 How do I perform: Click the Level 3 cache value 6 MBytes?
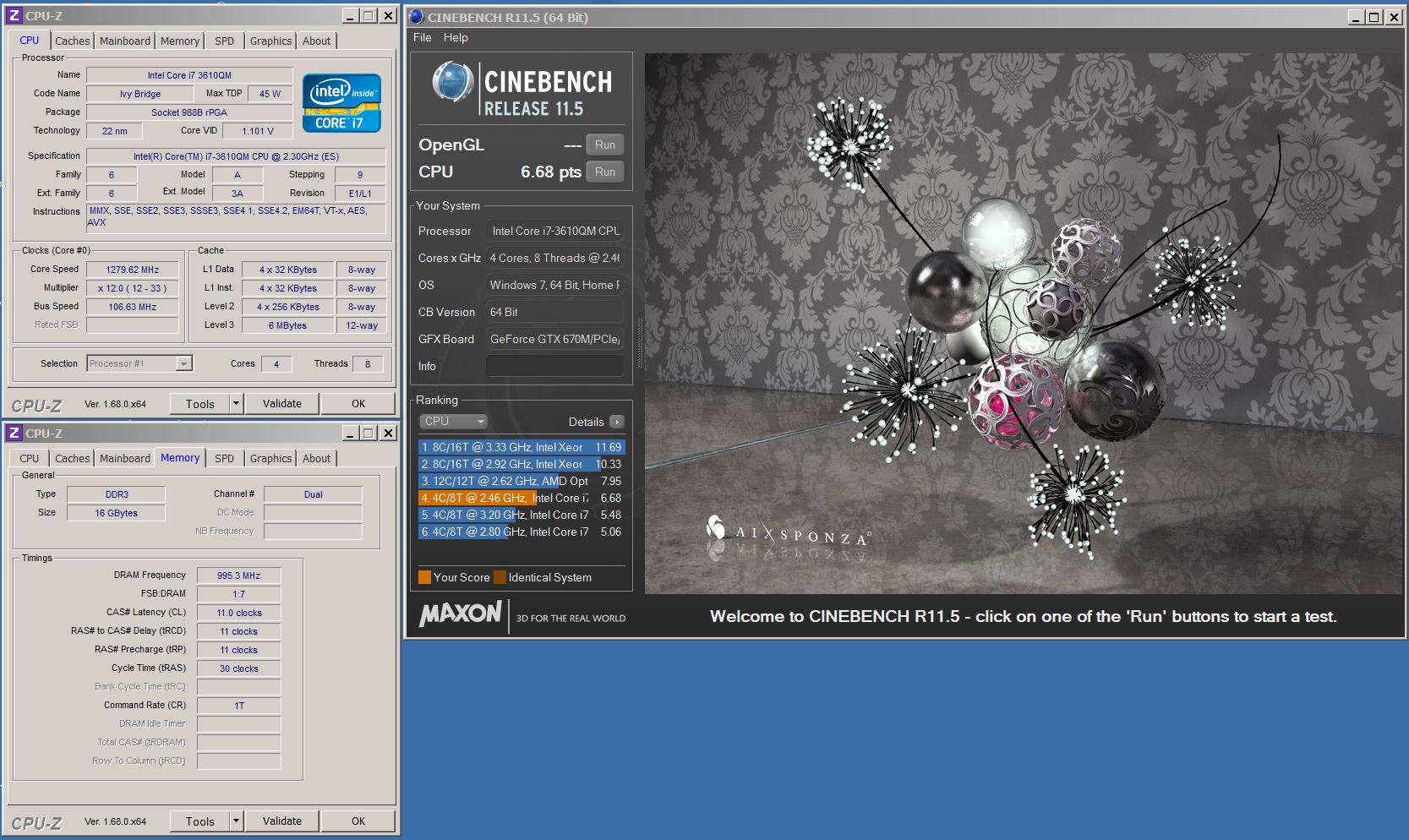tap(288, 325)
